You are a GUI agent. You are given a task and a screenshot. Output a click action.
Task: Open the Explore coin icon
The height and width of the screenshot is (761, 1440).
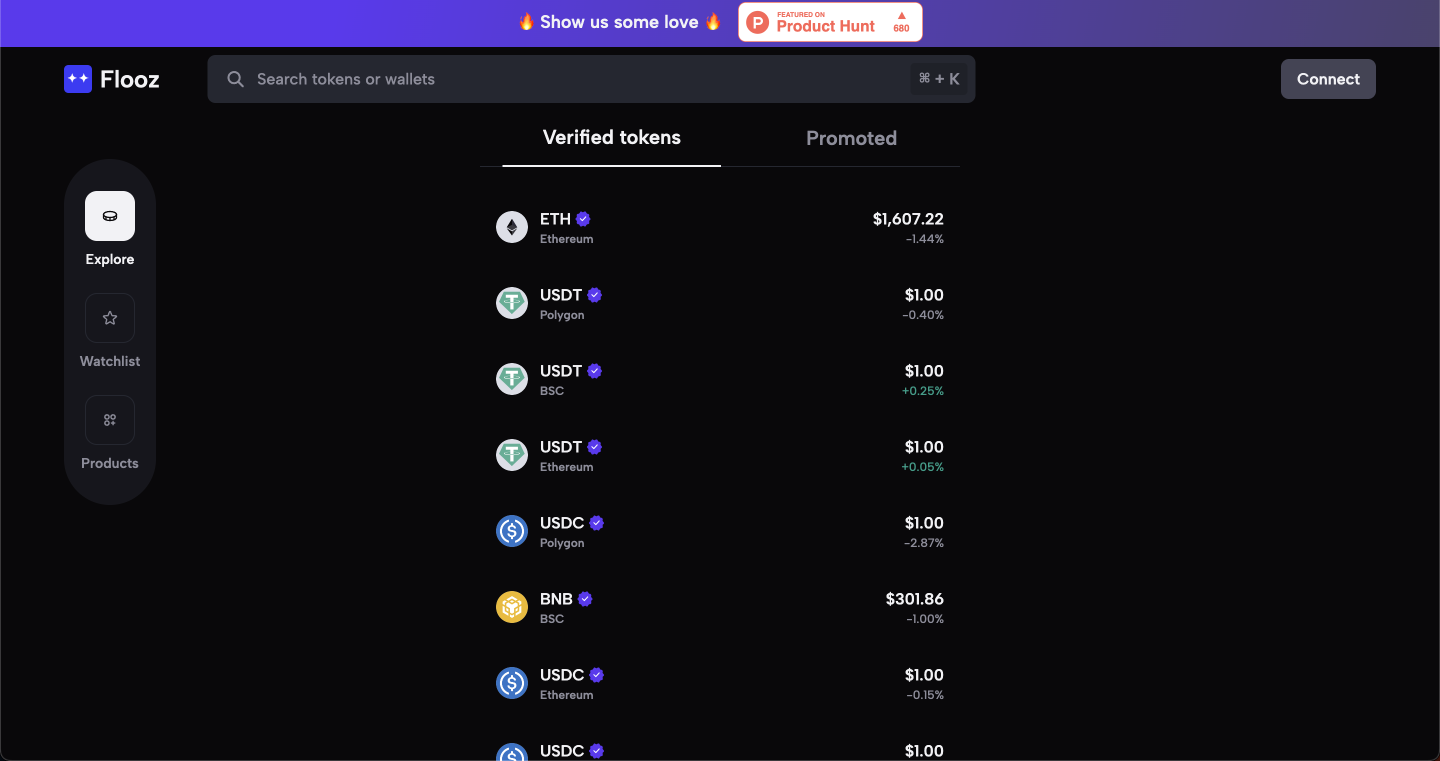coord(110,216)
